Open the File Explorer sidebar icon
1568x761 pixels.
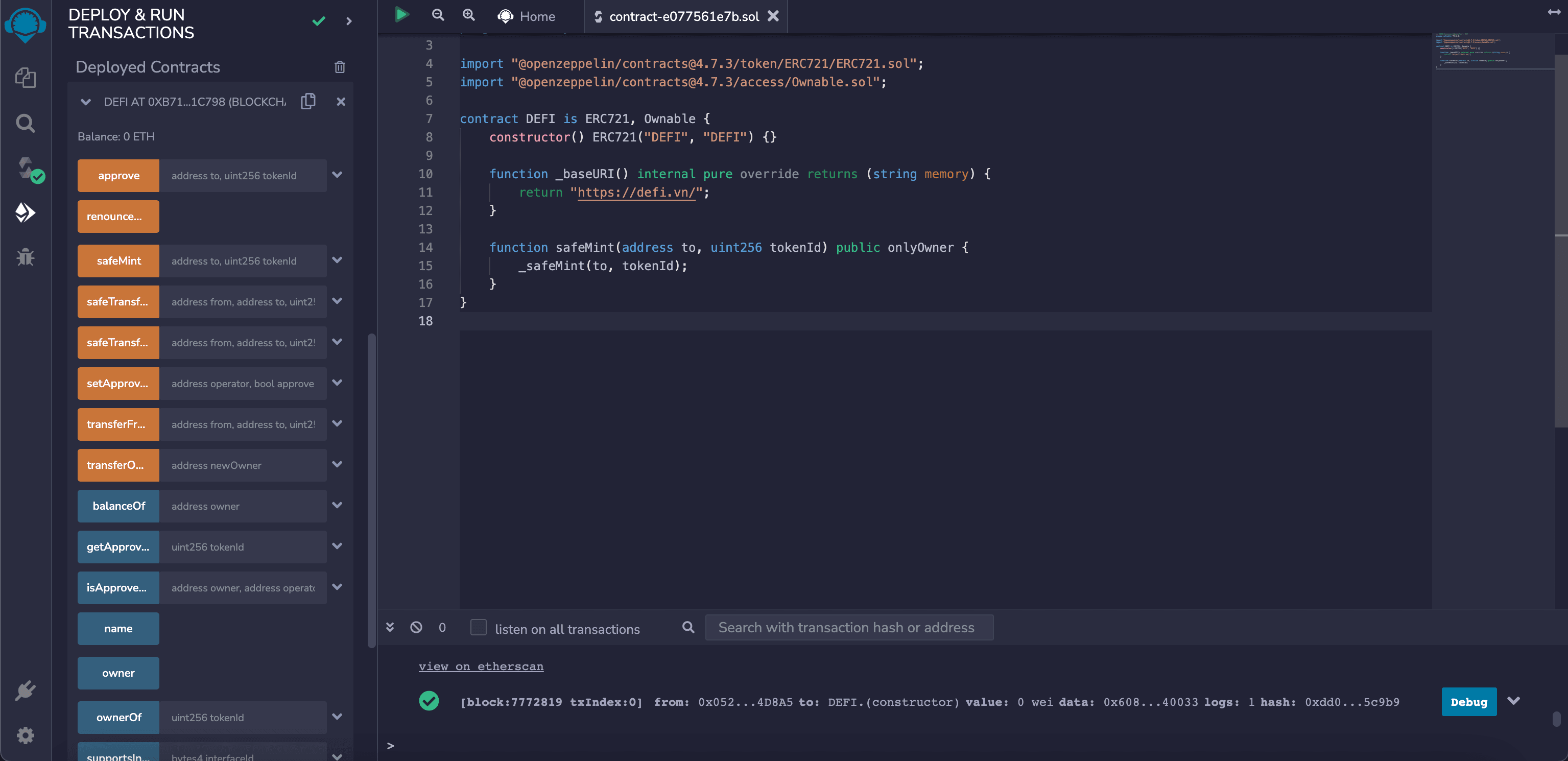25,77
